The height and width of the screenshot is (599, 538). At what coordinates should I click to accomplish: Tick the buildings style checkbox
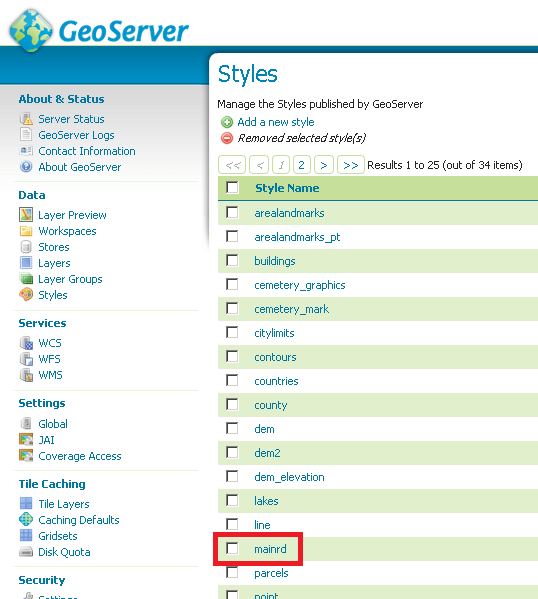click(x=232, y=261)
